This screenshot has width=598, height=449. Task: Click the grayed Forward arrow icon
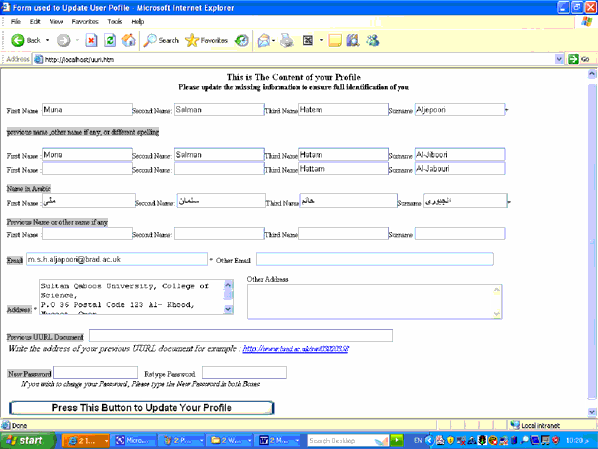point(64,40)
